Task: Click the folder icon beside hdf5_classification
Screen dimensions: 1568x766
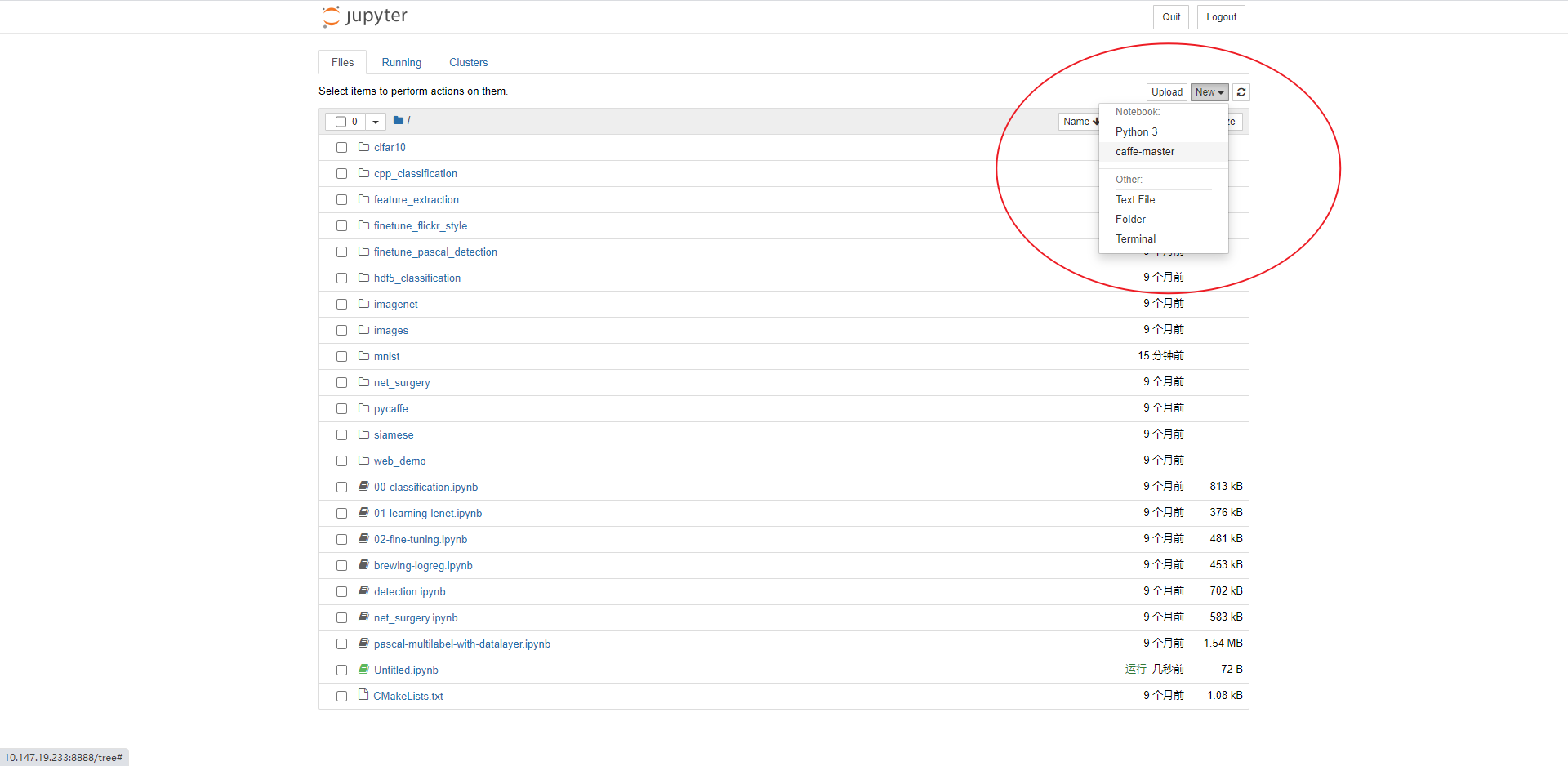Action: [364, 278]
